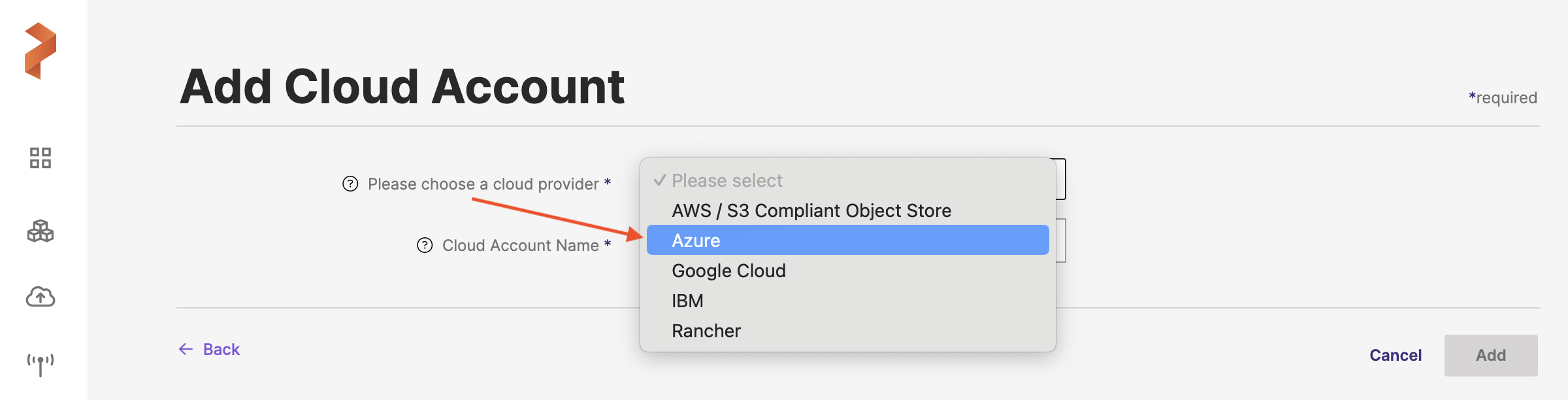1568x400 pixels.
Task: Click help icon beside cloud provider label
Action: click(x=350, y=184)
